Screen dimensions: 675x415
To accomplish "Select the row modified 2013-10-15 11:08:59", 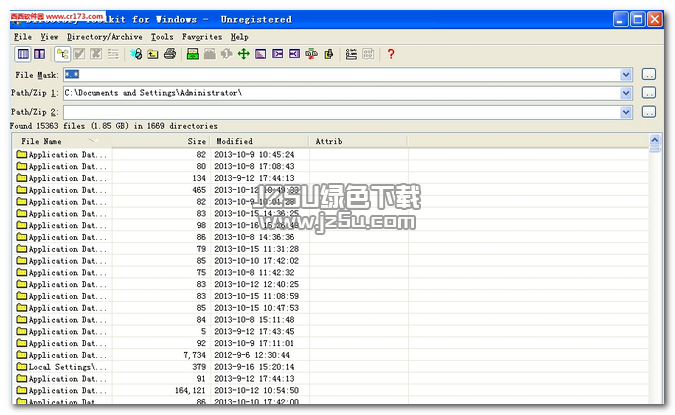I will point(331,296).
